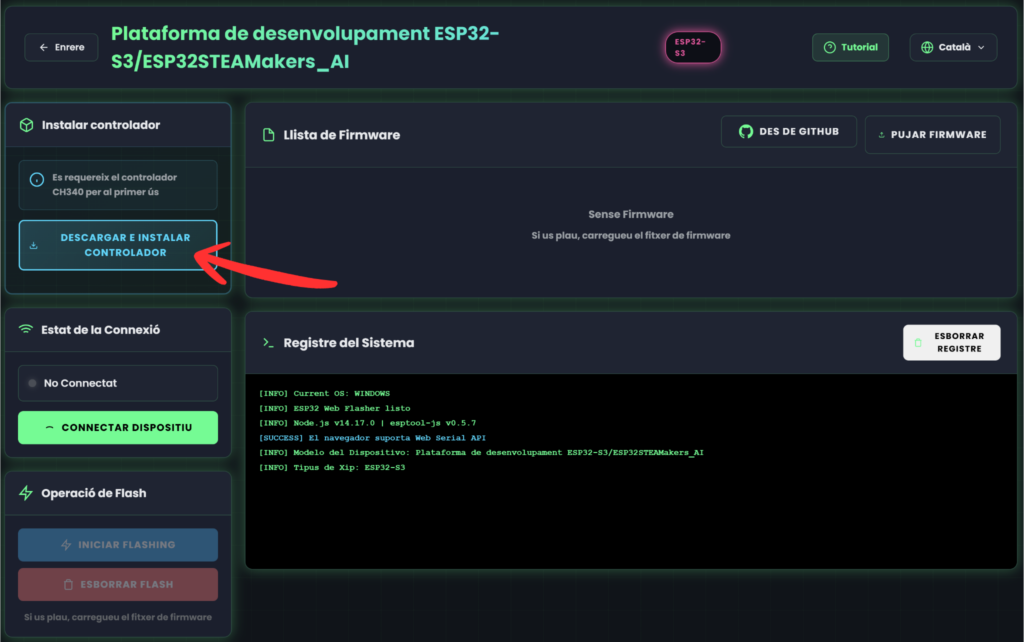Click the Wi-Fi icon beside Estat de la Connexió
The width and height of the screenshot is (1024, 642).
point(27,330)
